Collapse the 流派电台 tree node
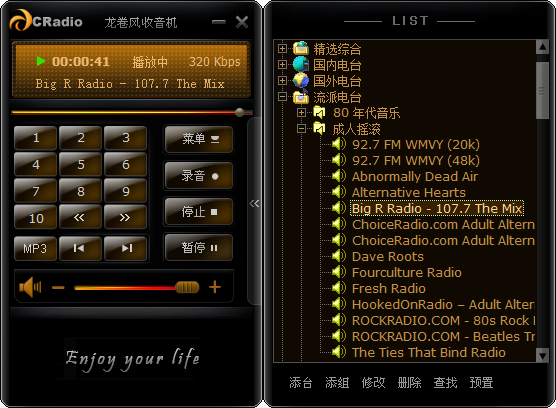Image resolution: width=556 pixels, height=408 pixels. pyautogui.click(x=282, y=96)
